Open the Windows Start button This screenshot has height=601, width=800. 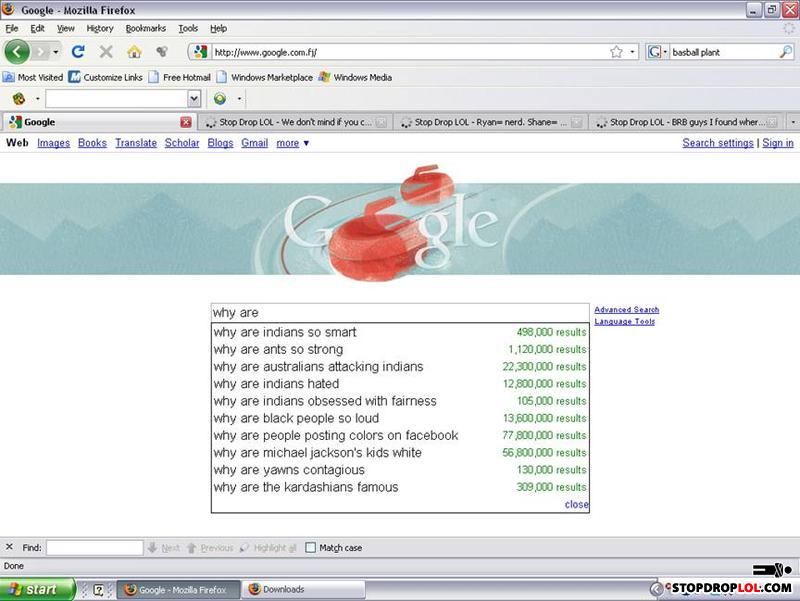click(x=37, y=589)
